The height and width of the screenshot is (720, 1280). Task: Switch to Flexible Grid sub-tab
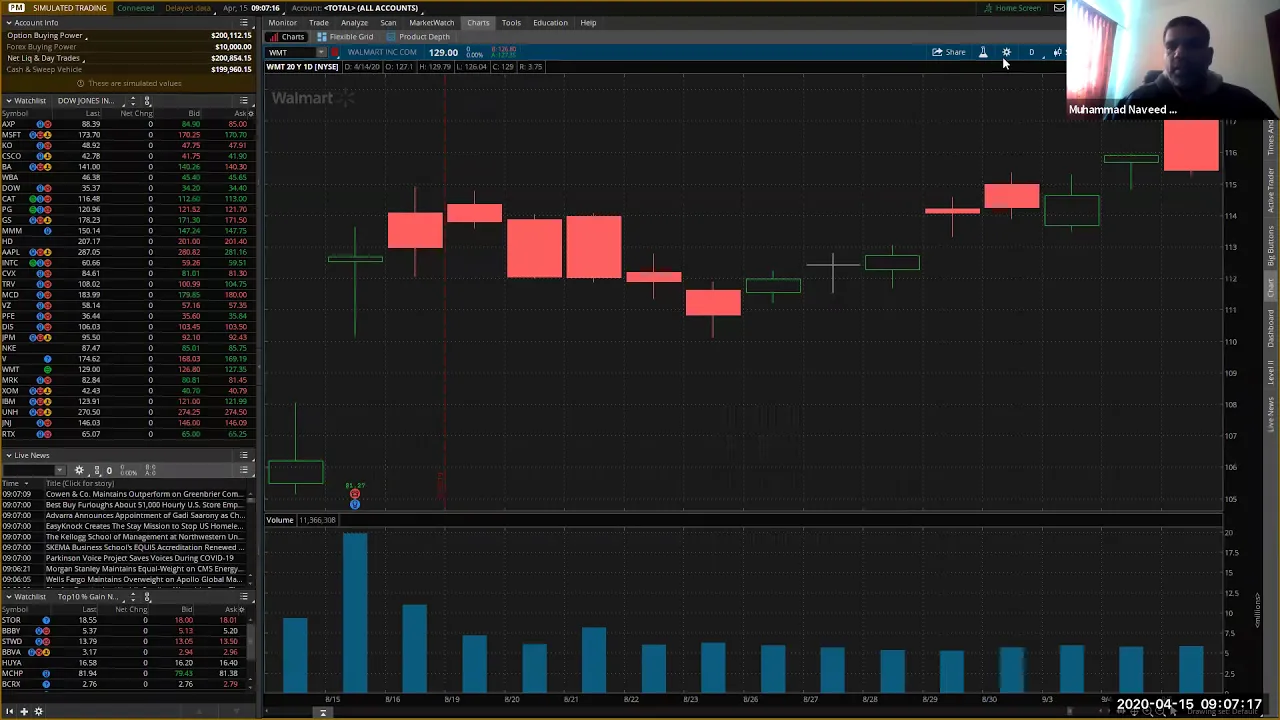click(345, 37)
